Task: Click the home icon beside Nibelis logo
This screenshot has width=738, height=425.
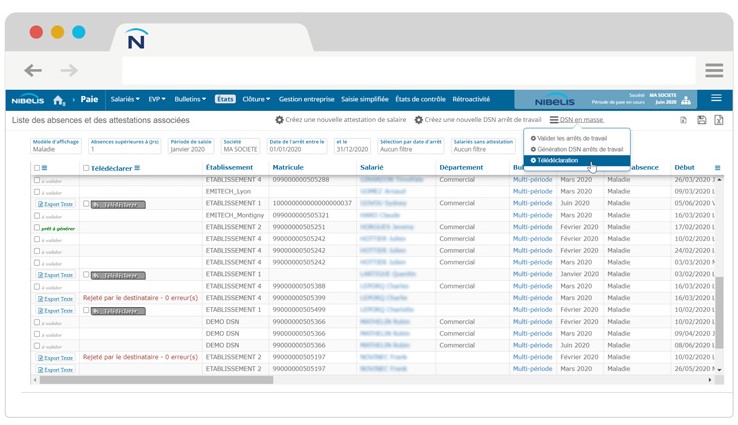Action: click(59, 100)
